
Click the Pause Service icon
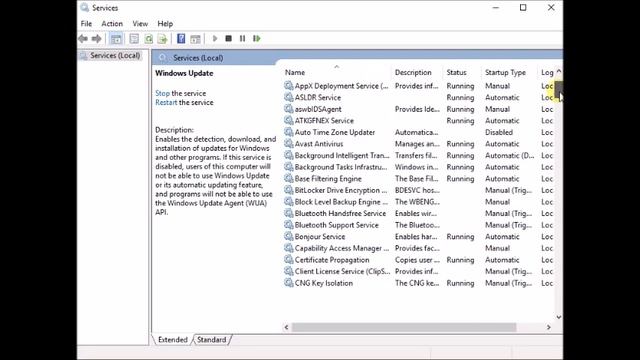pos(242,38)
